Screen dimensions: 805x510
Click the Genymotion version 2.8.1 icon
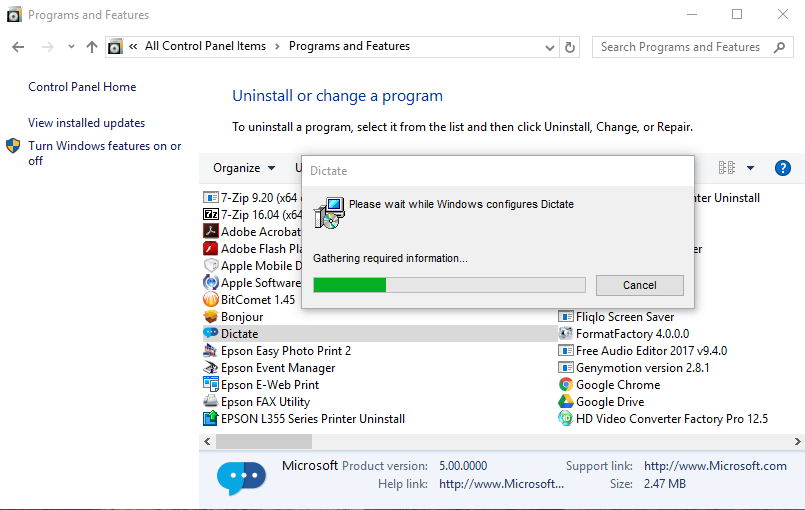(x=565, y=367)
